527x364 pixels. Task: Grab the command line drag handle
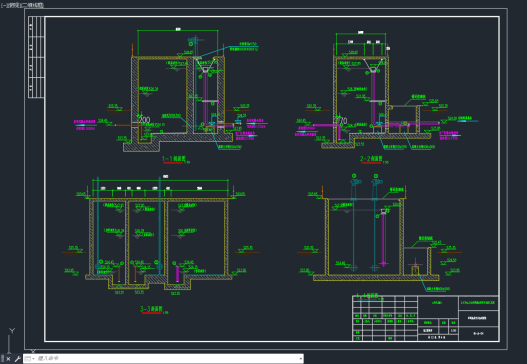pyautogui.click(x=2, y=359)
